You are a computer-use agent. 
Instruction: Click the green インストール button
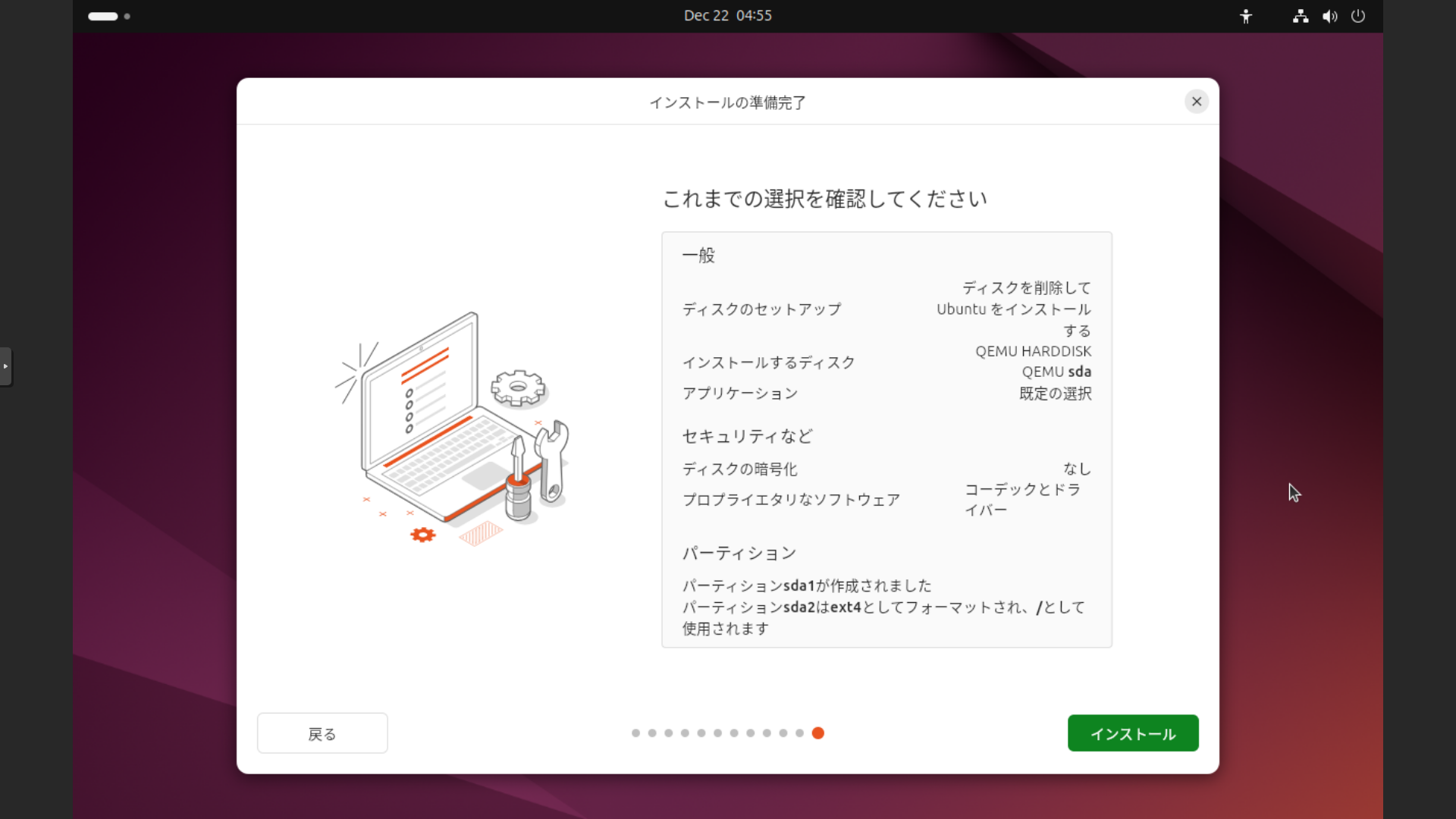(1132, 733)
